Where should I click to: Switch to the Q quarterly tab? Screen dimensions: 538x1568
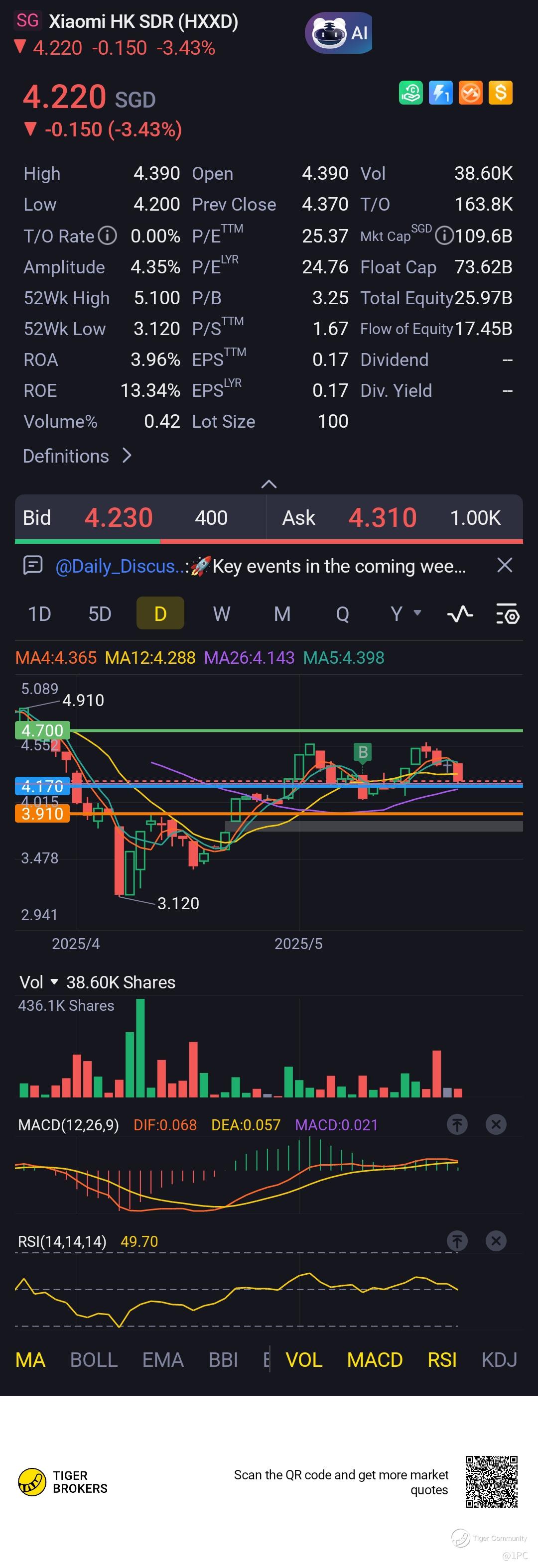(x=342, y=613)
